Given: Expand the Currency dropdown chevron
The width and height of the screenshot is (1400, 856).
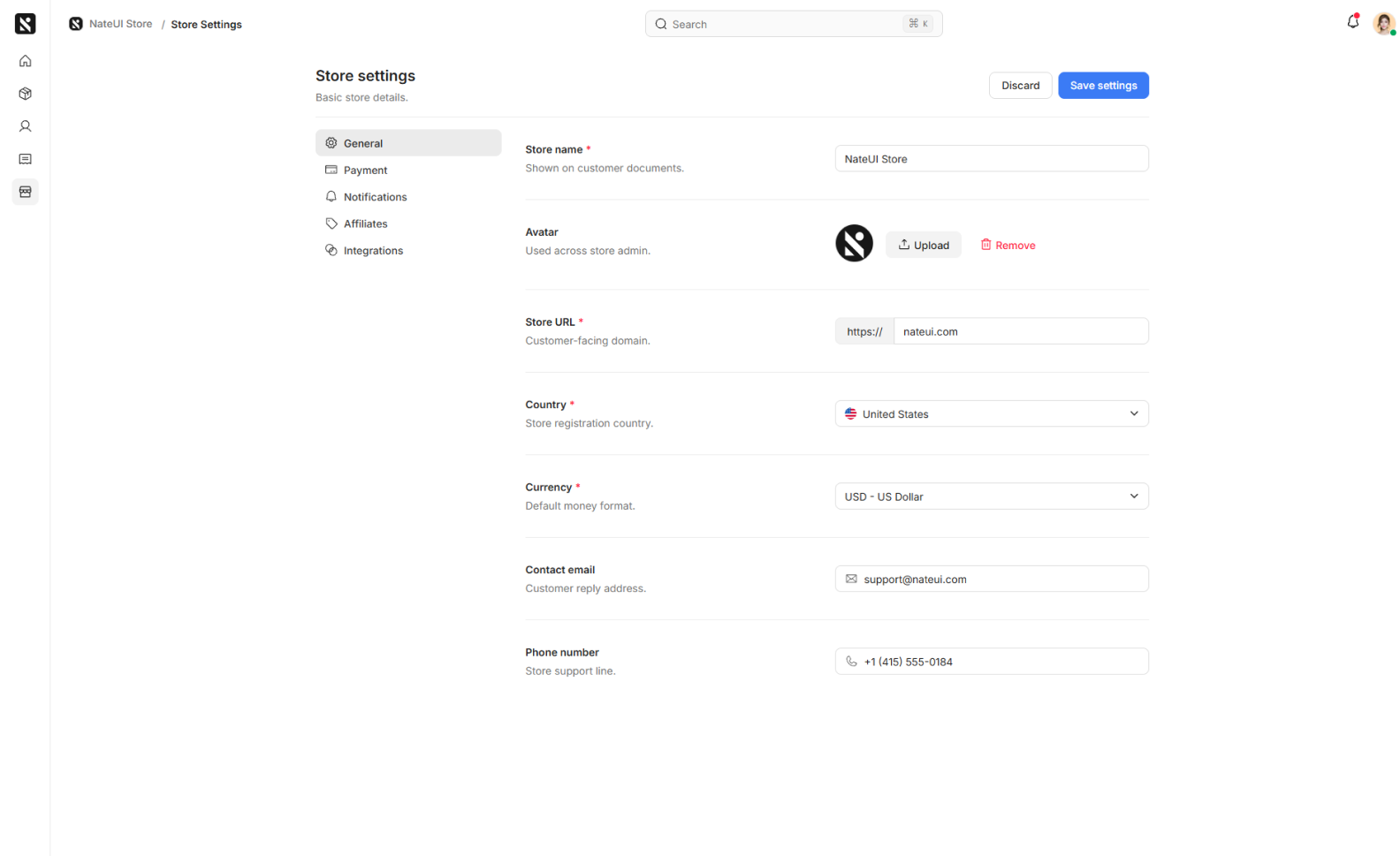Looking at the screenshot, I should click(1134, 496).
